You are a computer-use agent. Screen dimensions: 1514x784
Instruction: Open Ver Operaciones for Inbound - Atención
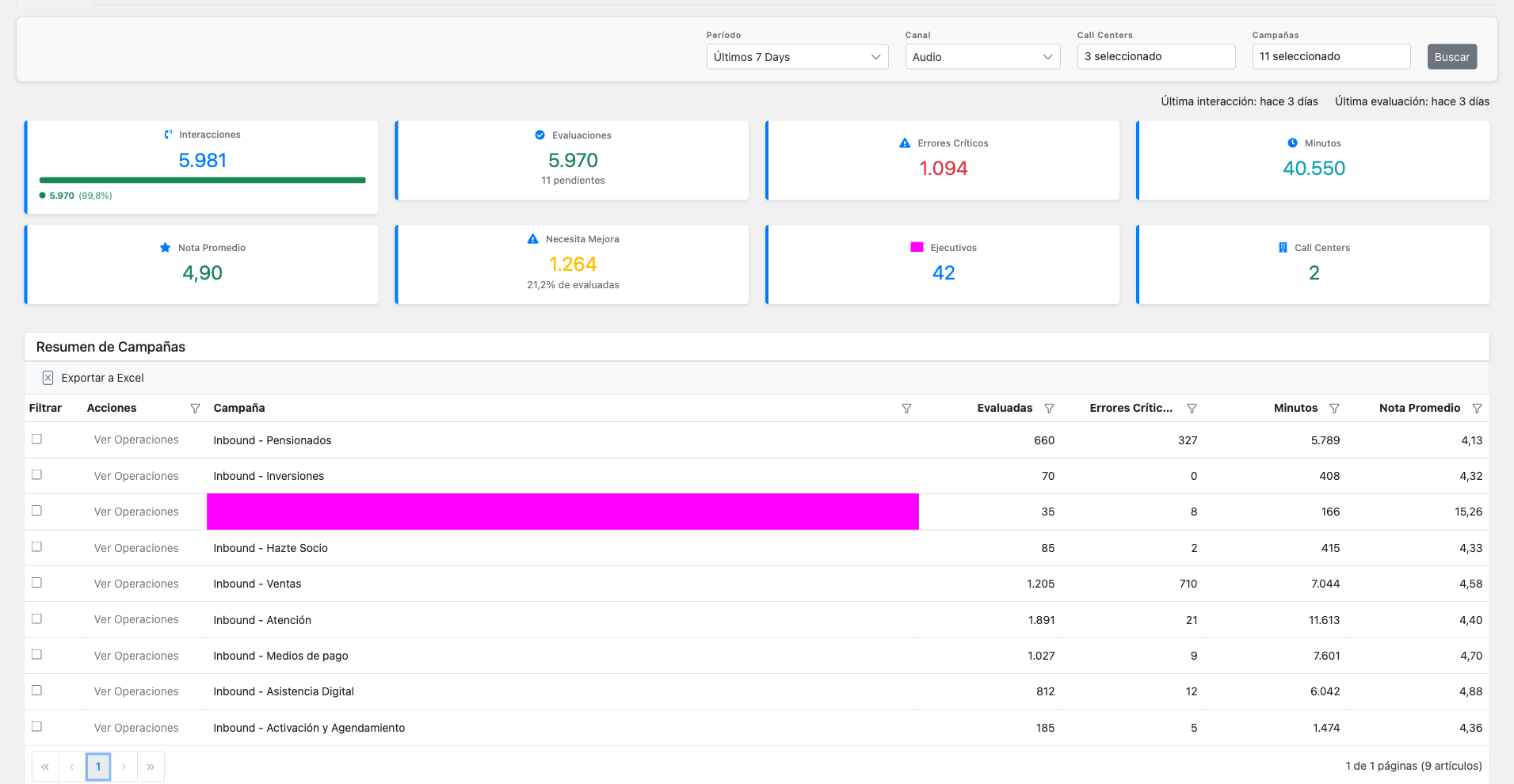click(135, 619)
